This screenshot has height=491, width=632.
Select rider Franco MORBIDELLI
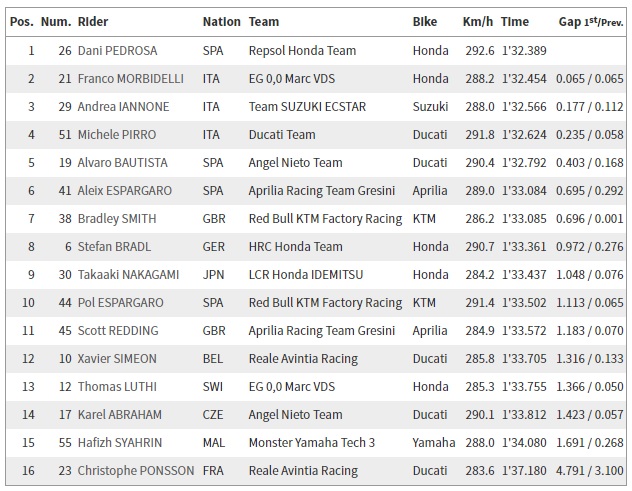pos(131,79)
